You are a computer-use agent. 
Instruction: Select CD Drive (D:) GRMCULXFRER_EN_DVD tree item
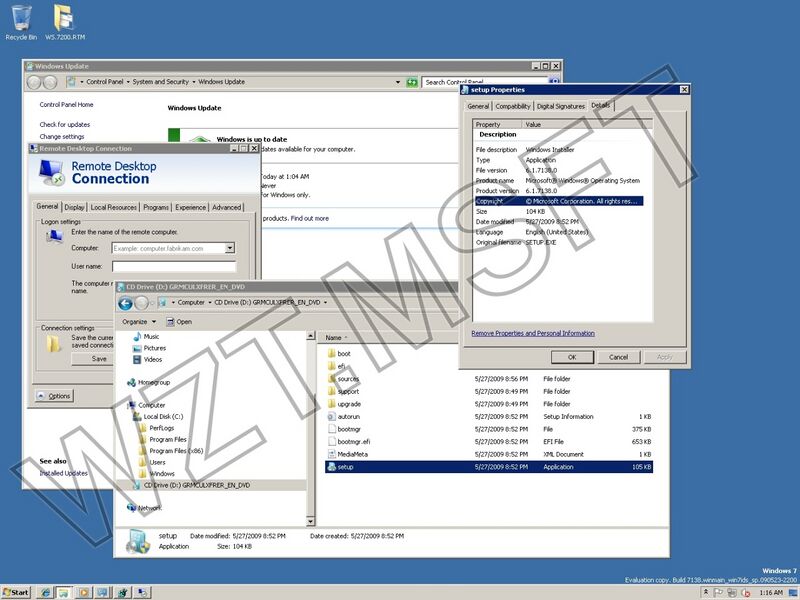point(192,485)
